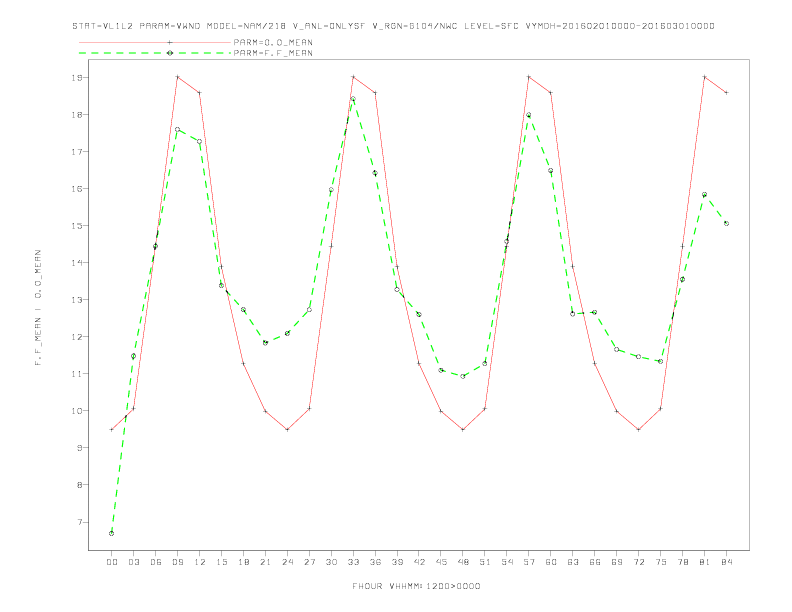Click the green dashed line legend sample
This screenshot has width=792, height=612.
[x=155, y=53]
